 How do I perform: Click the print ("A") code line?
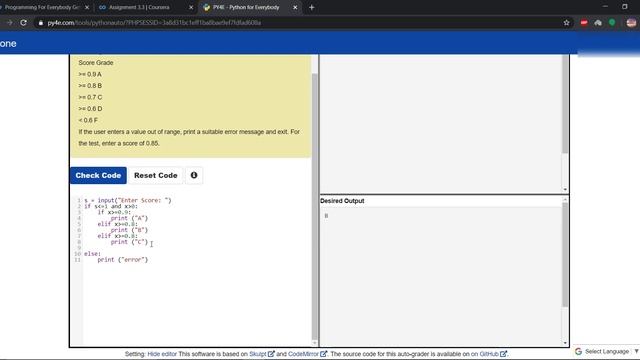129,218
